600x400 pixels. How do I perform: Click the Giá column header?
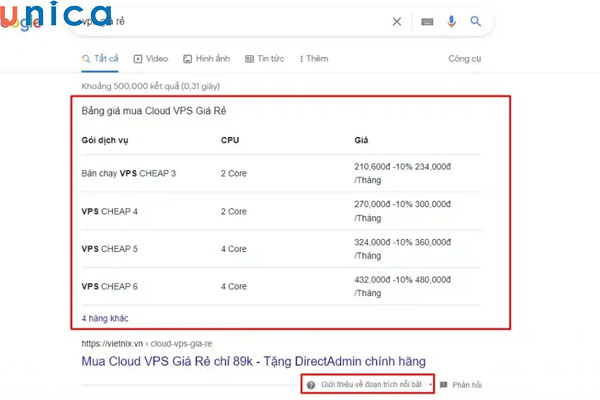[361, 140]
